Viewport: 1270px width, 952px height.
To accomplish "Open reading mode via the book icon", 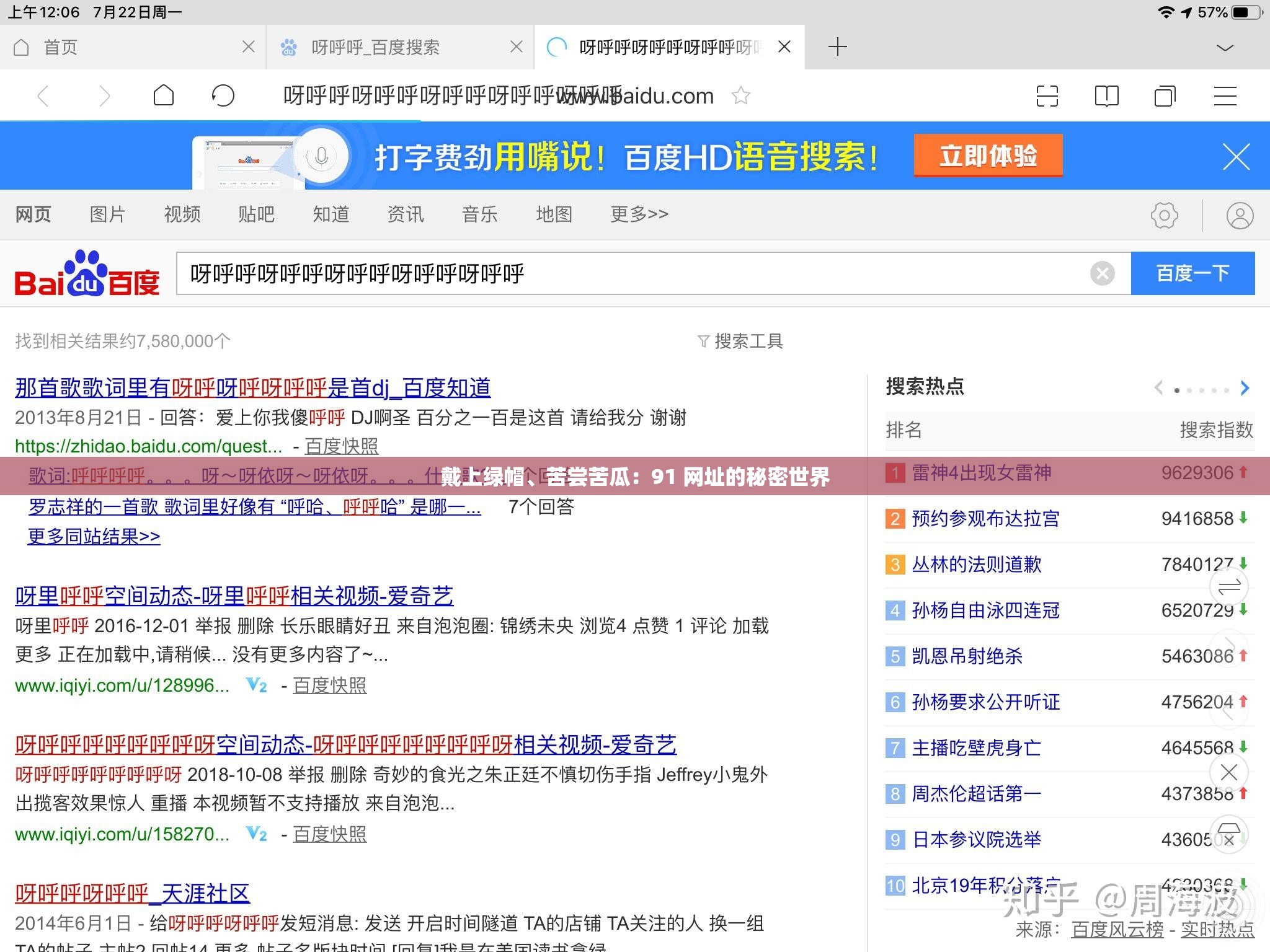I will (1108, 96).
